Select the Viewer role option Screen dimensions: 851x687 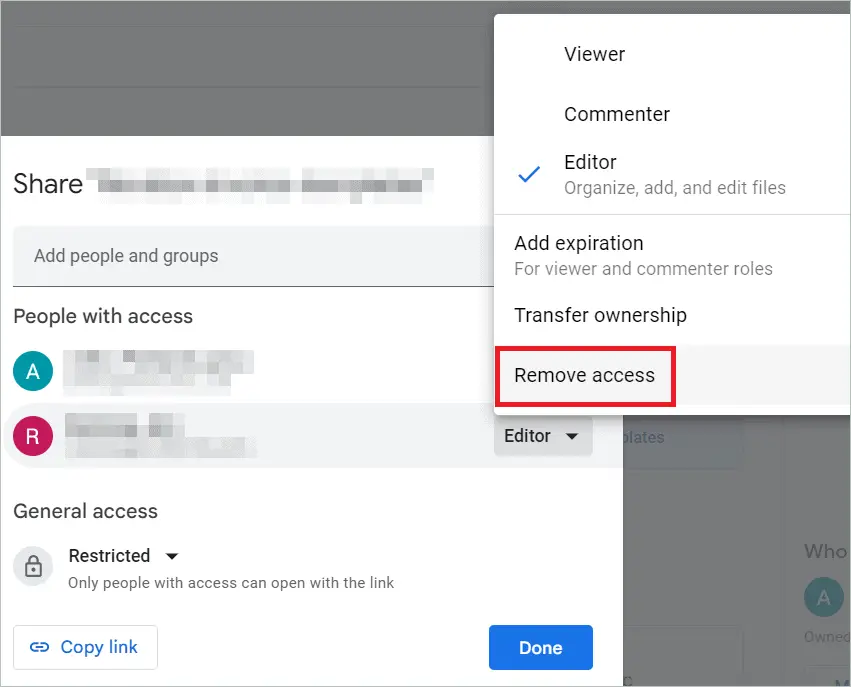pyautogui.click(x=594, y=54)
